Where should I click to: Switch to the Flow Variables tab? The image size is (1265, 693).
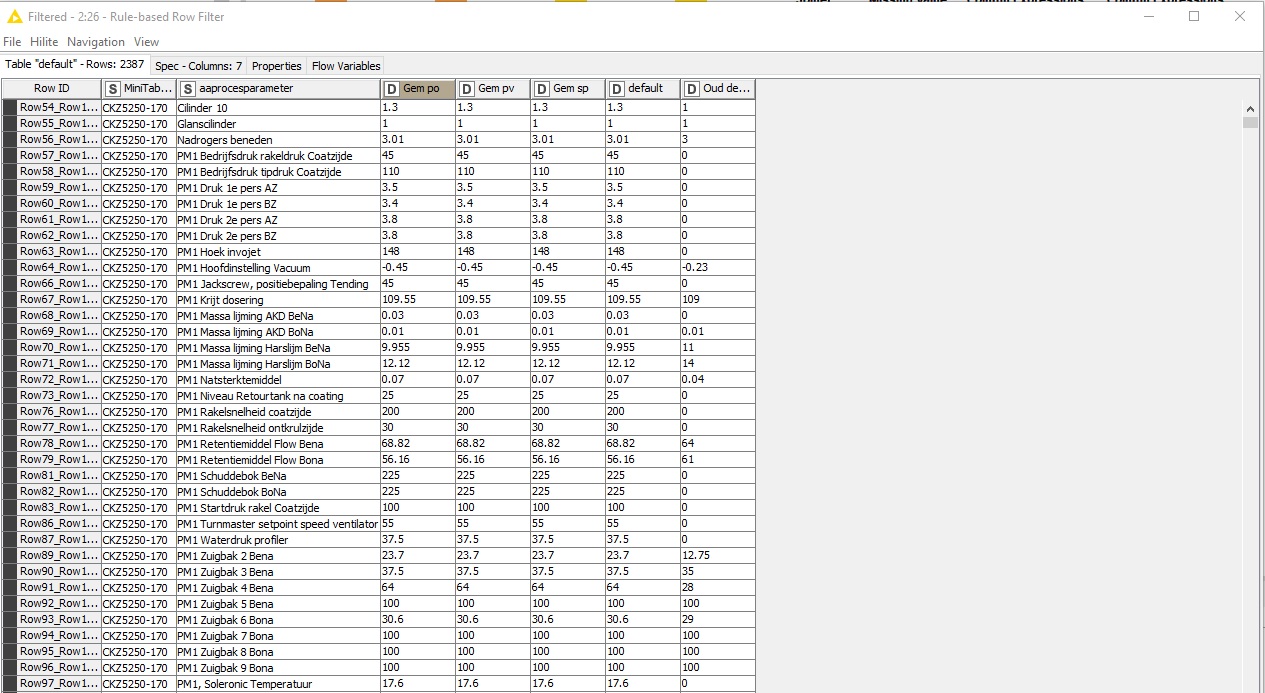346,66
